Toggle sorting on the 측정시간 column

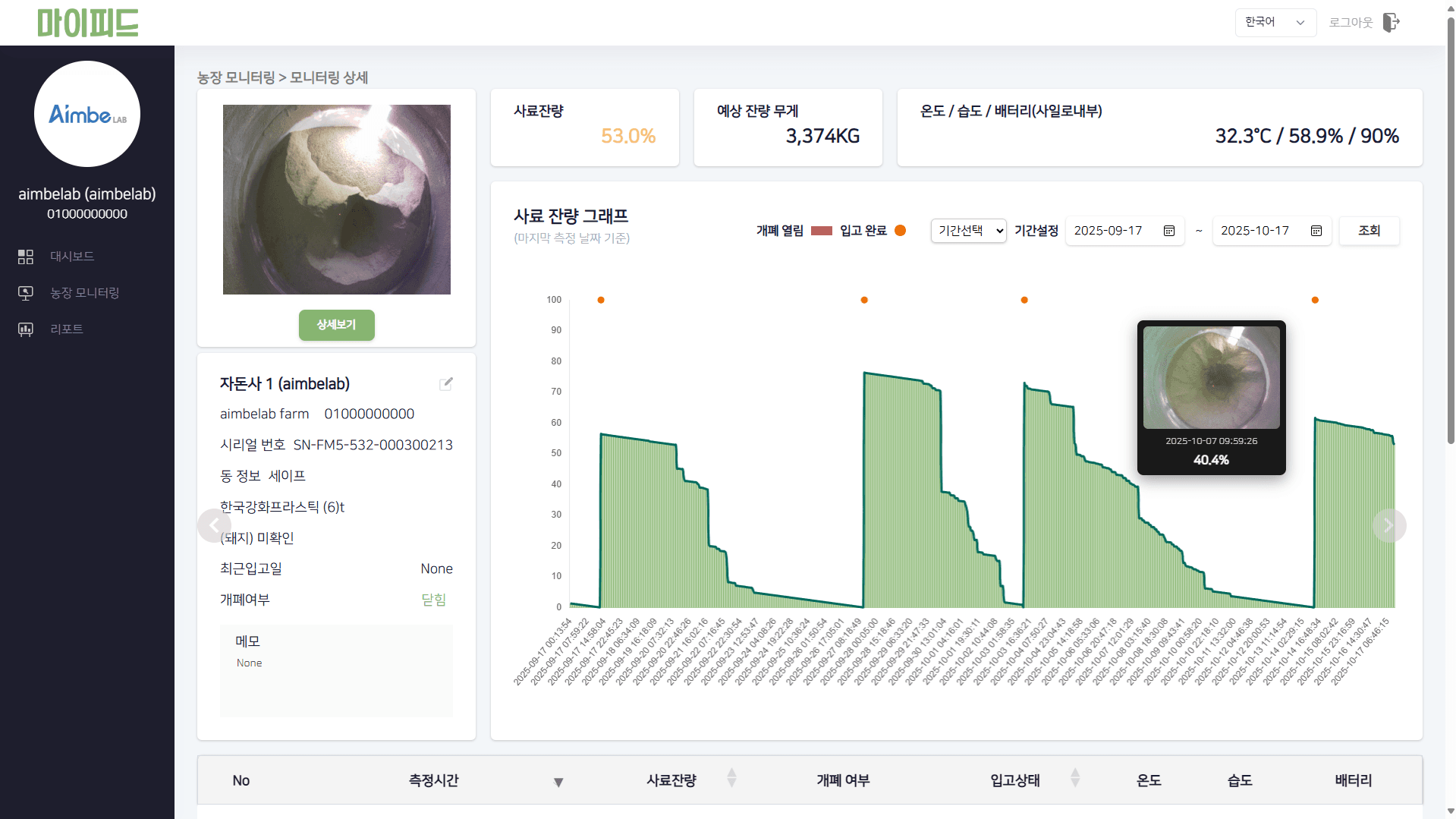tap(558, 781)
